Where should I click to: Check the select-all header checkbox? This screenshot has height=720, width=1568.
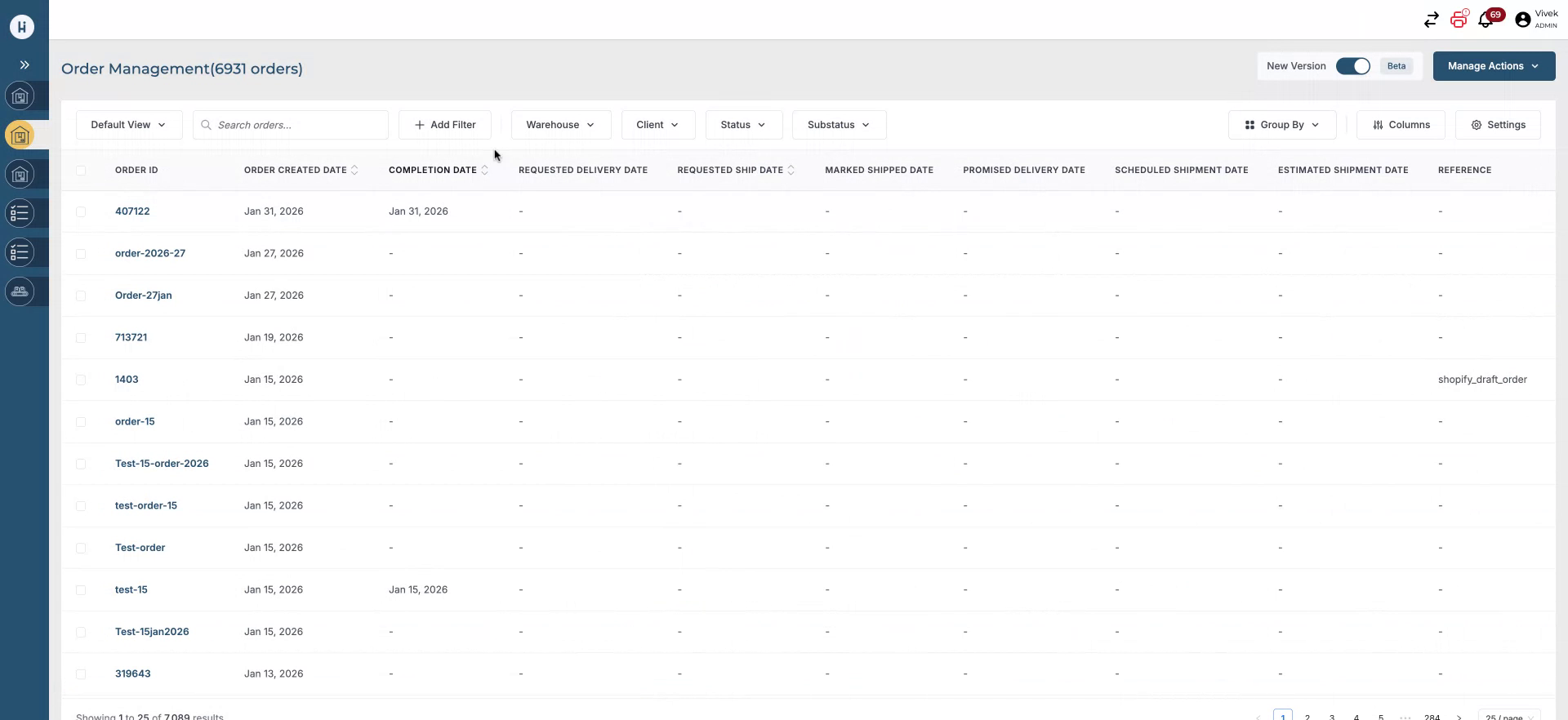[x=81, y=171]
